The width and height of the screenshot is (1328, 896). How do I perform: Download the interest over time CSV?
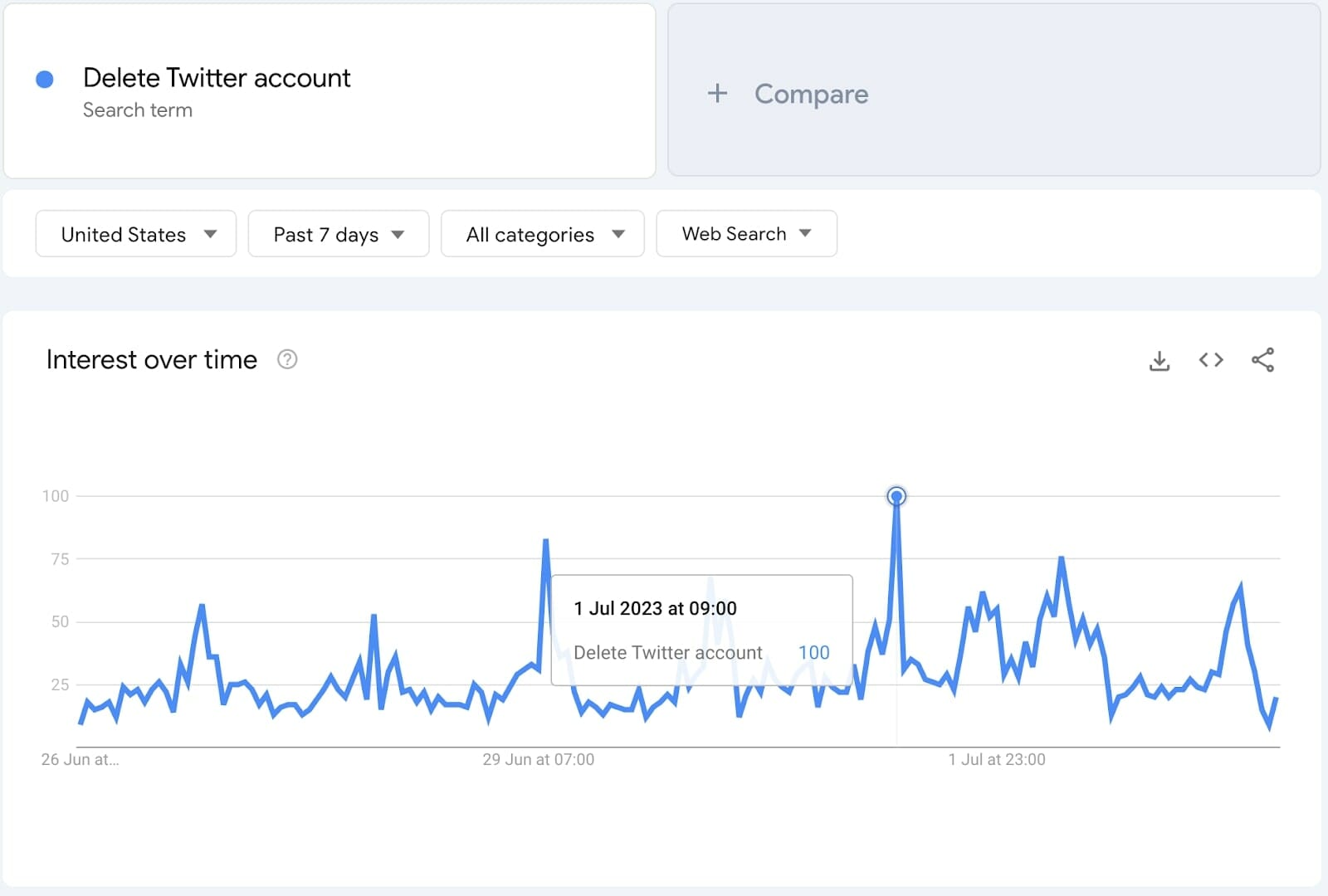(x=1160, y=360)
